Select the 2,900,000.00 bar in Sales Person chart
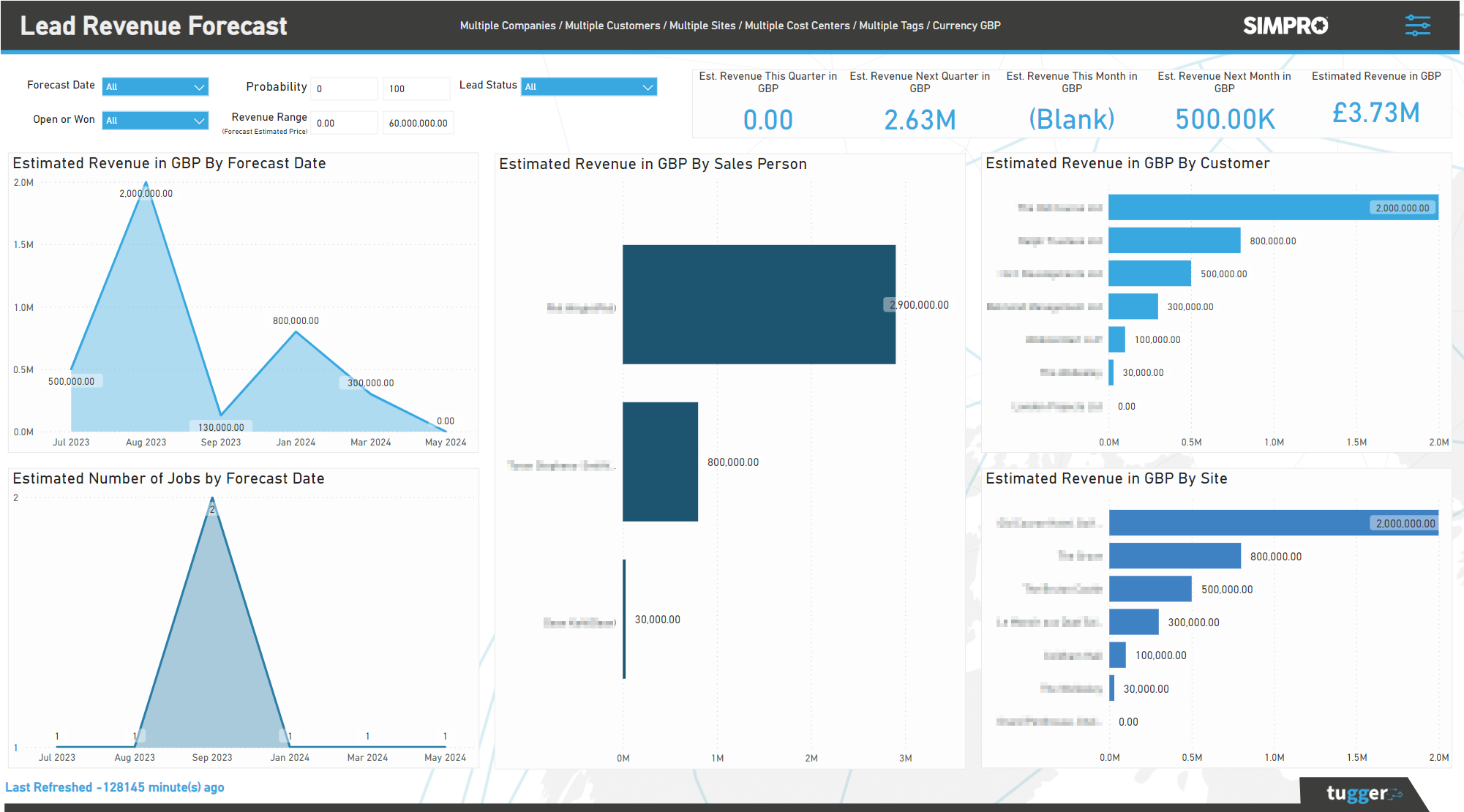 click(759, 304)
